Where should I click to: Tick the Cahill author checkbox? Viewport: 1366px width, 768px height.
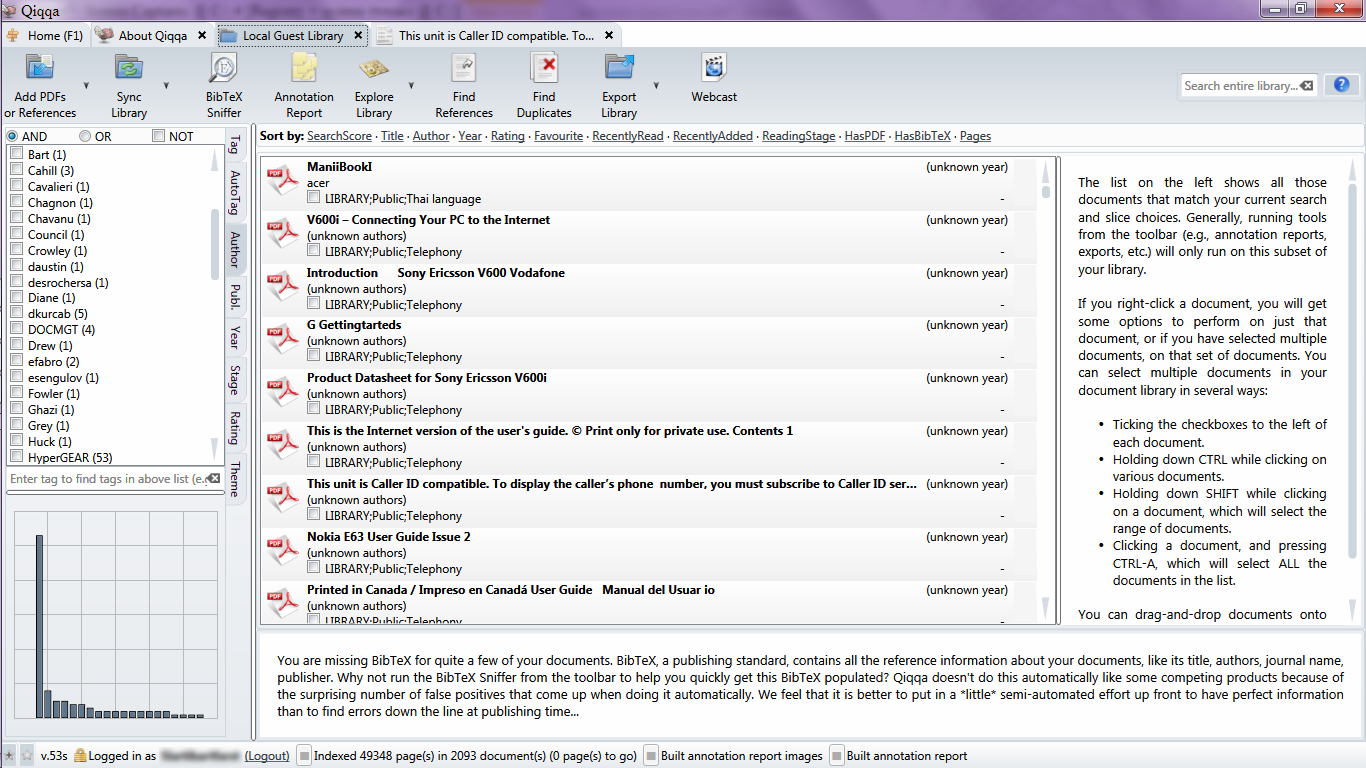[x=15, y=170]
